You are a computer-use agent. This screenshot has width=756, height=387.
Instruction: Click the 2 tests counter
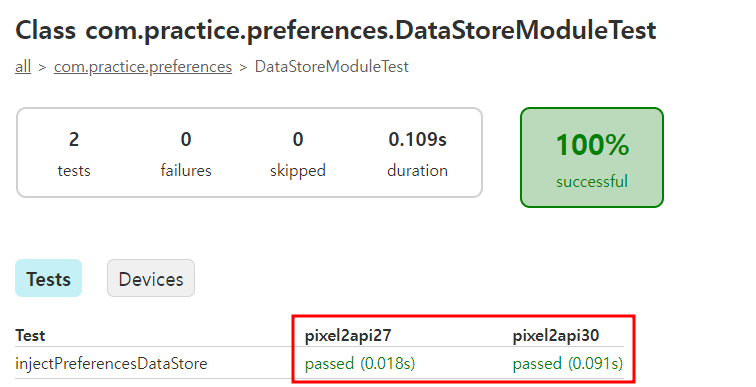(x=74, y=153)
